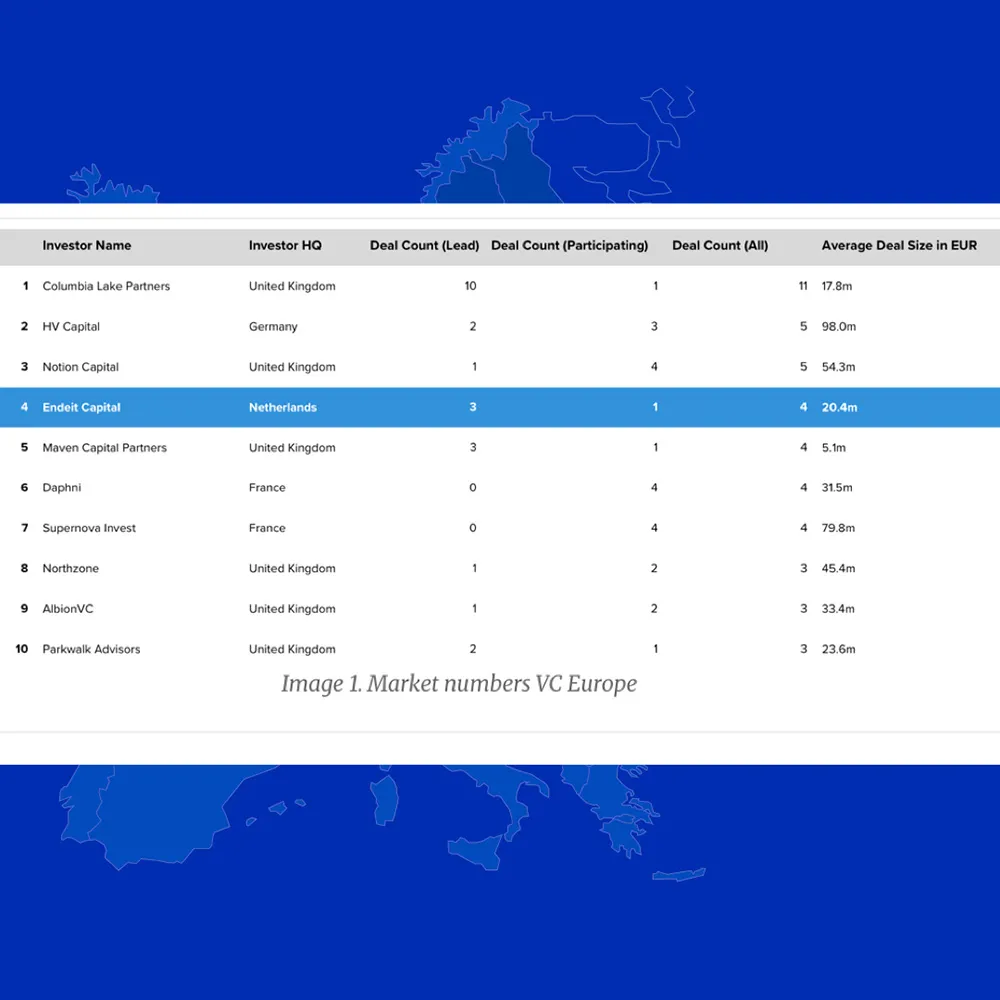The height and width of the screenshot is (1000, 1000).
Task: Click the average deal size '33.4m'
Action: 838,609
